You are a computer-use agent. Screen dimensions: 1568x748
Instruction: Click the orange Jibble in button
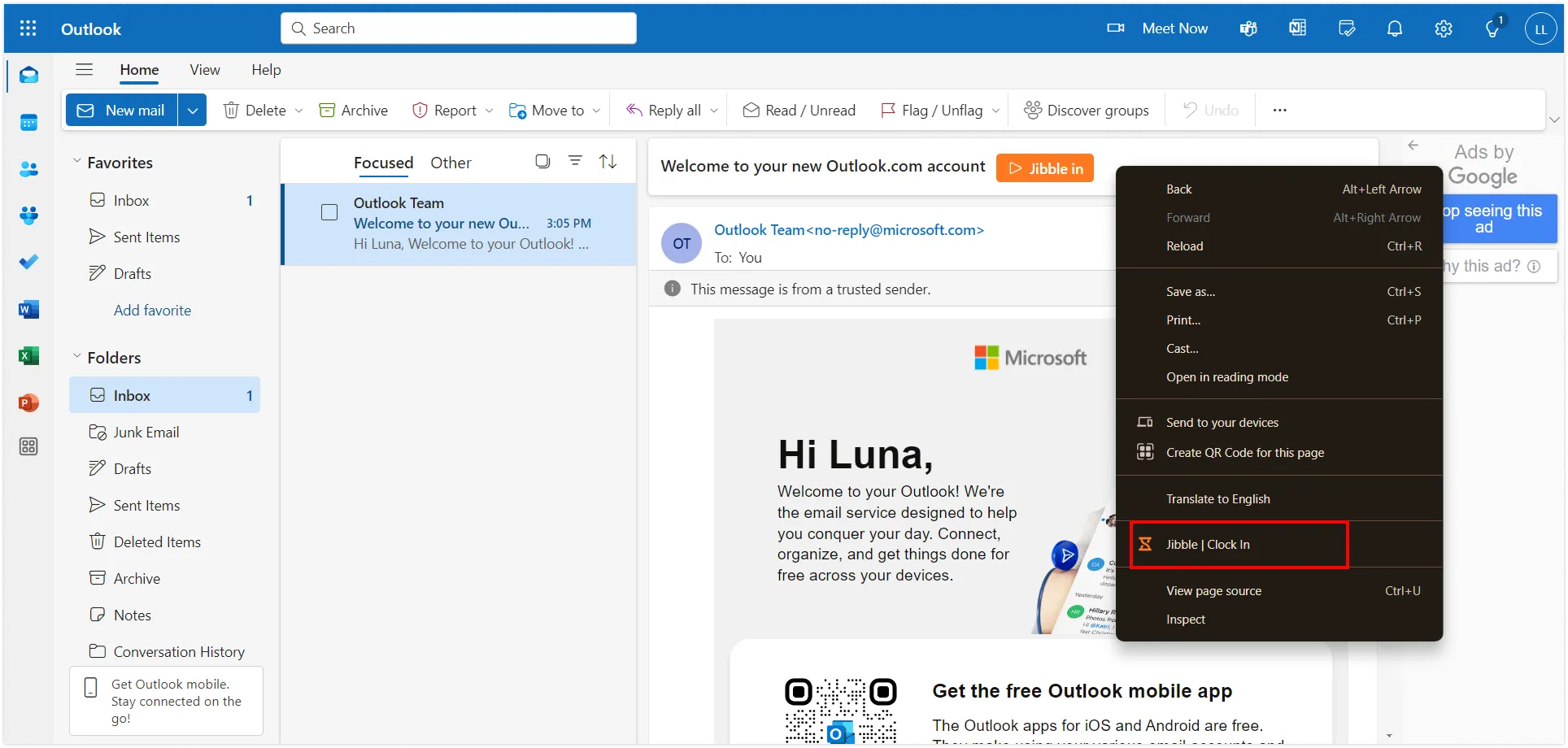1044,168
